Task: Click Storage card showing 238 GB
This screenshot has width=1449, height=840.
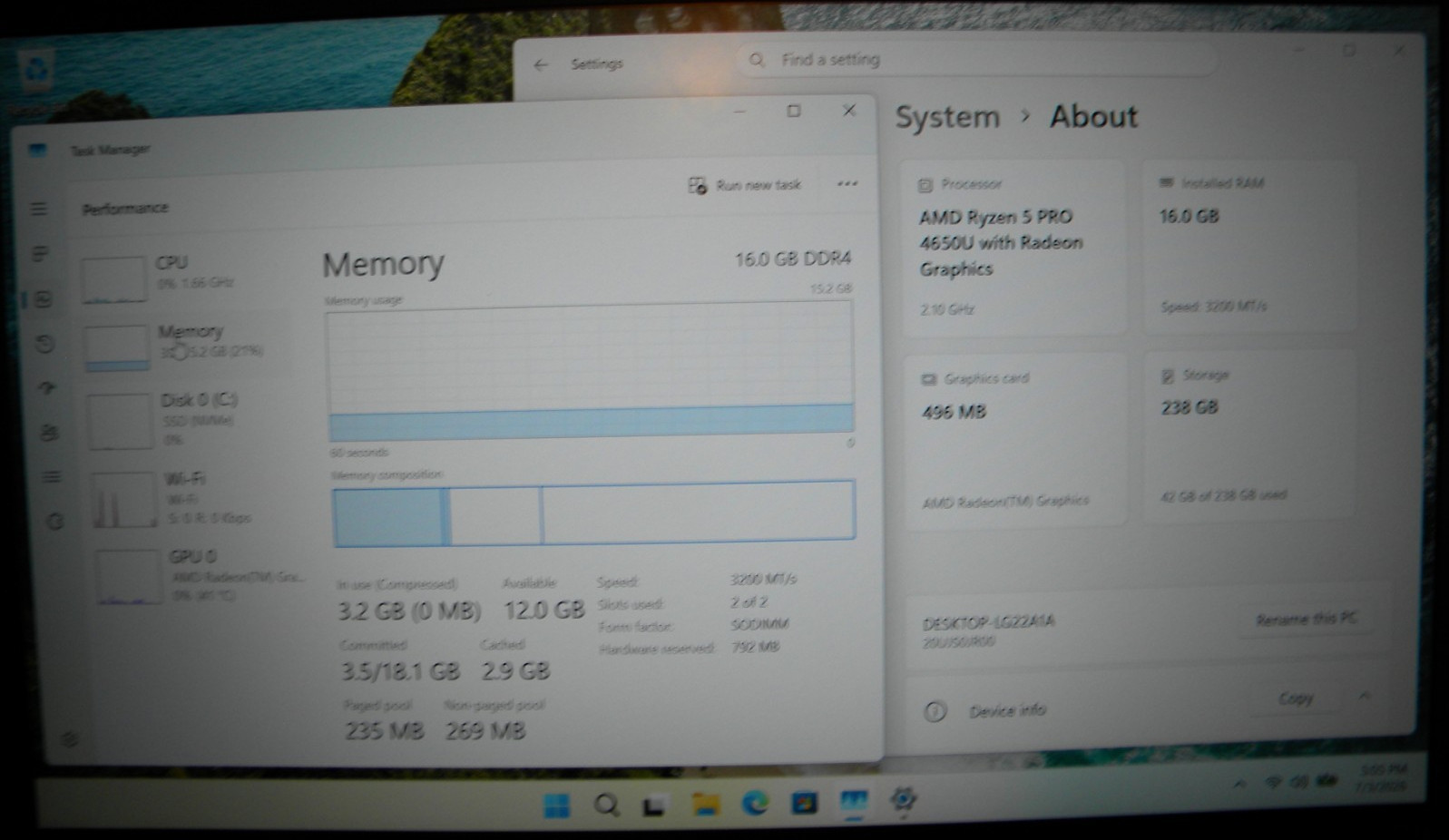Action: click(1250, 435)
